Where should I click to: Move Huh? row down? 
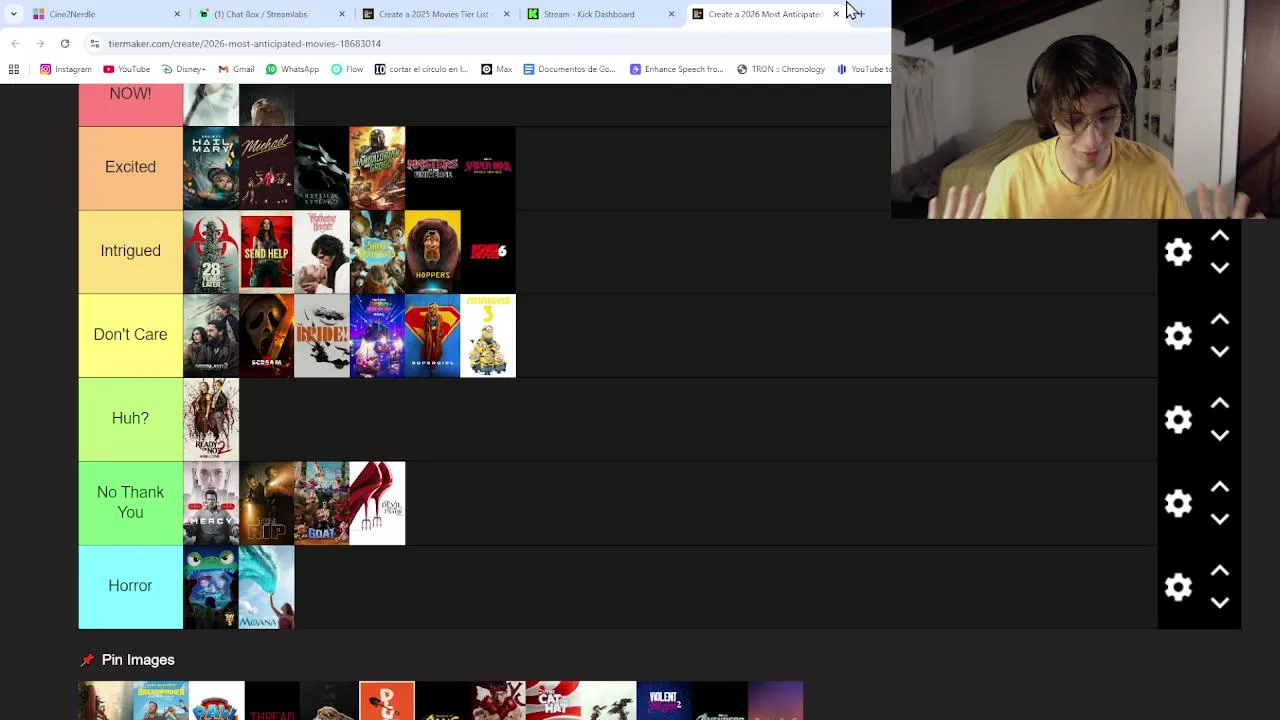tap(1220, 435)
